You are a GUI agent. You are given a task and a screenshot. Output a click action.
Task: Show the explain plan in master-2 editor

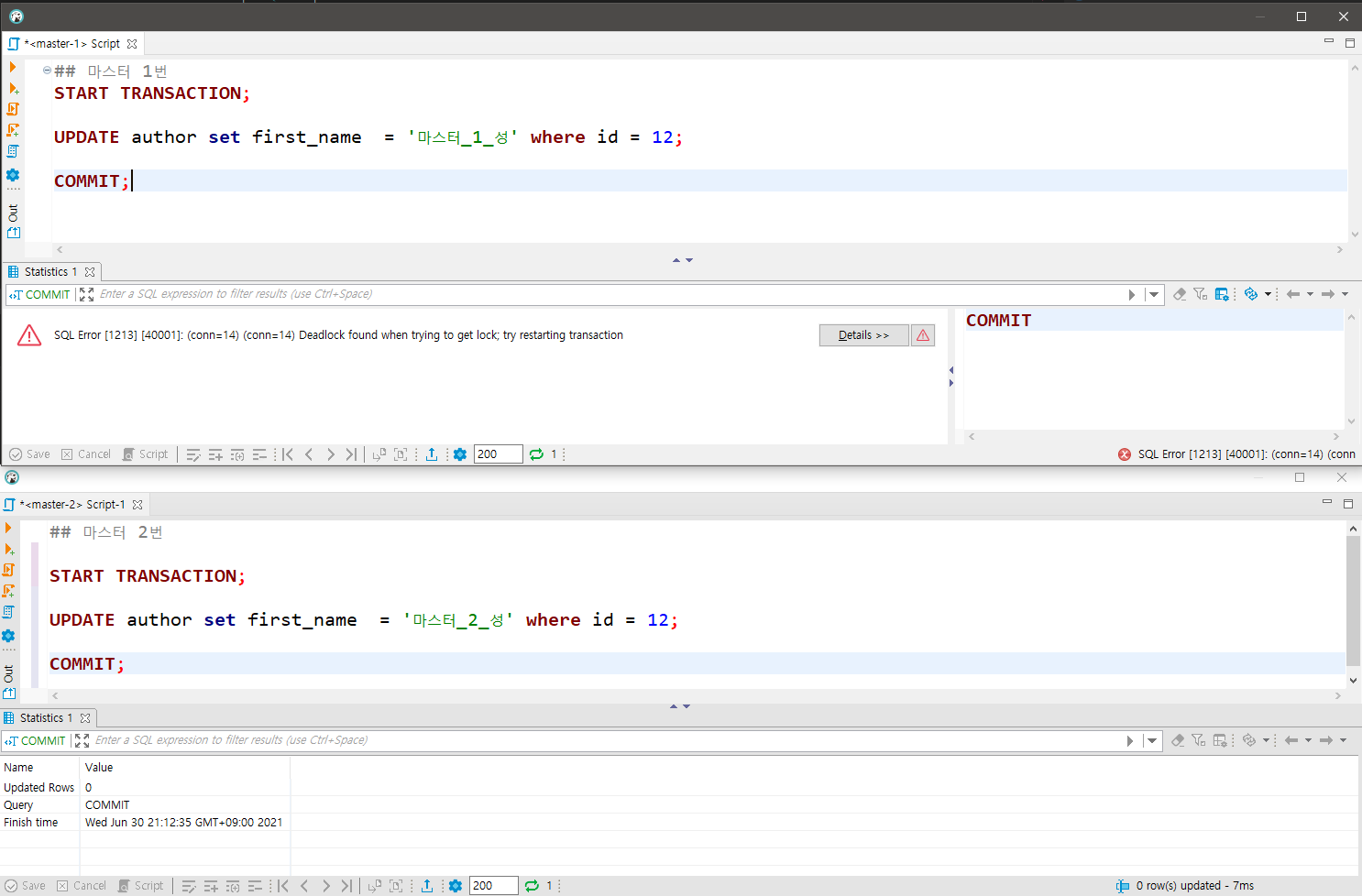(x=8, y=612)
